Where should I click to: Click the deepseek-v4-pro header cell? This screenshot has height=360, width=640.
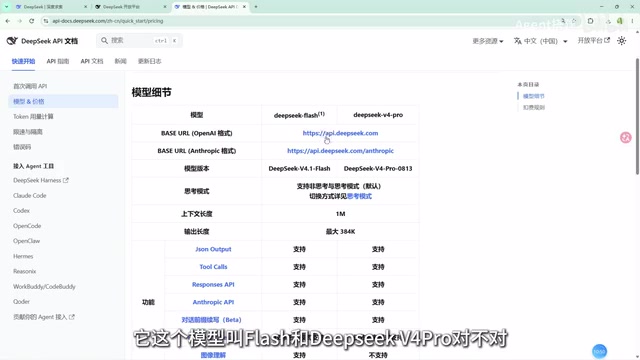(378, 115)
